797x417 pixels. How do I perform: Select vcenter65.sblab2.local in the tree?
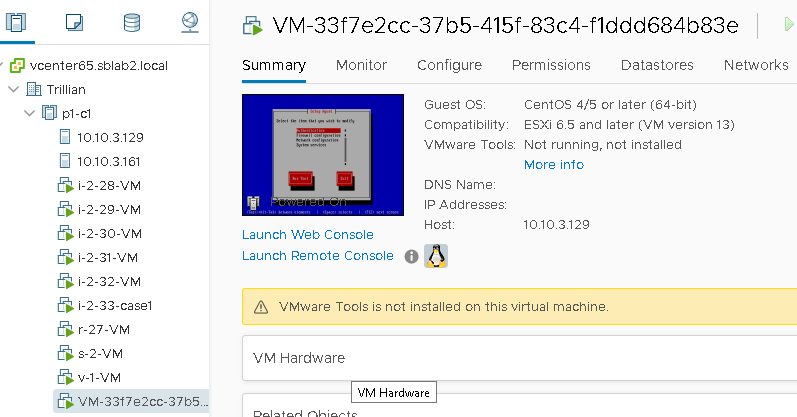(x=99, y=66)
